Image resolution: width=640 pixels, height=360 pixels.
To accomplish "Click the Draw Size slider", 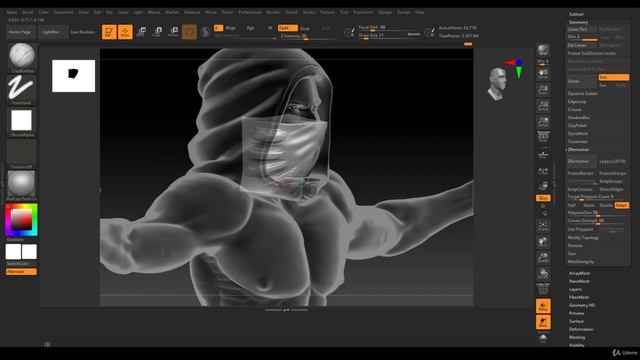I will (x=389, y=36).
